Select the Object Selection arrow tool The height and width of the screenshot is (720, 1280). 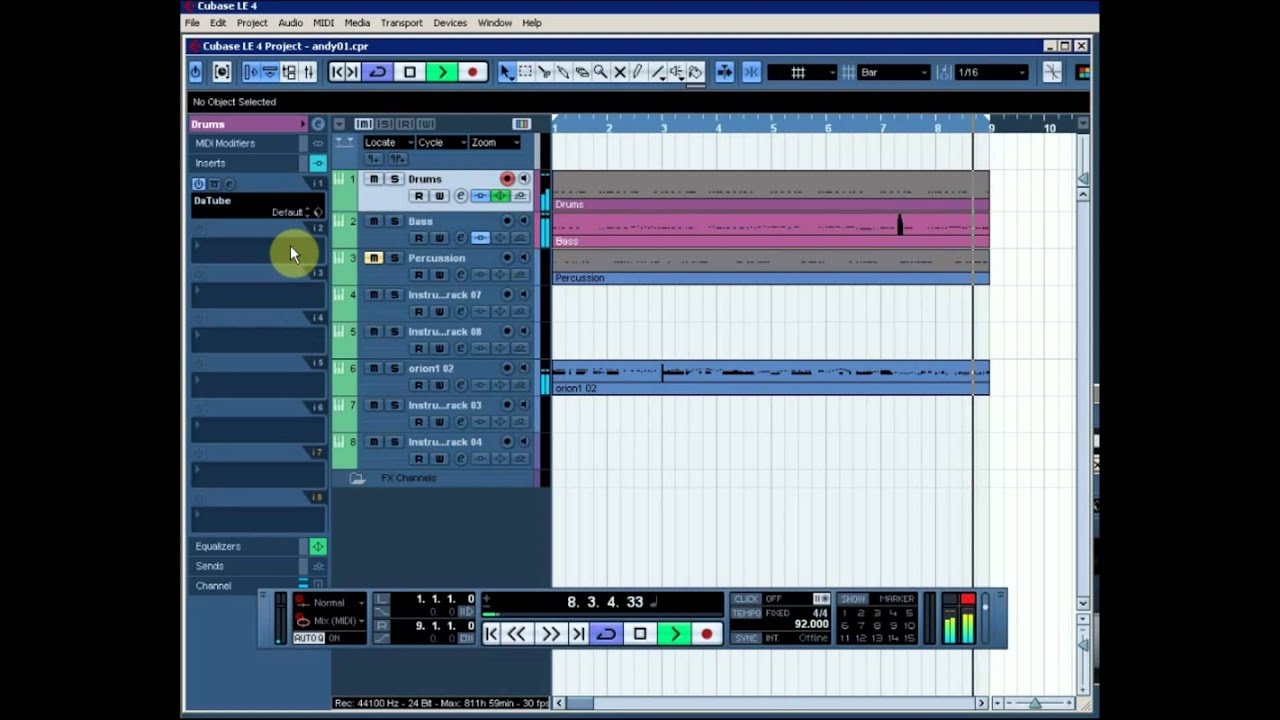coord(506,72)
